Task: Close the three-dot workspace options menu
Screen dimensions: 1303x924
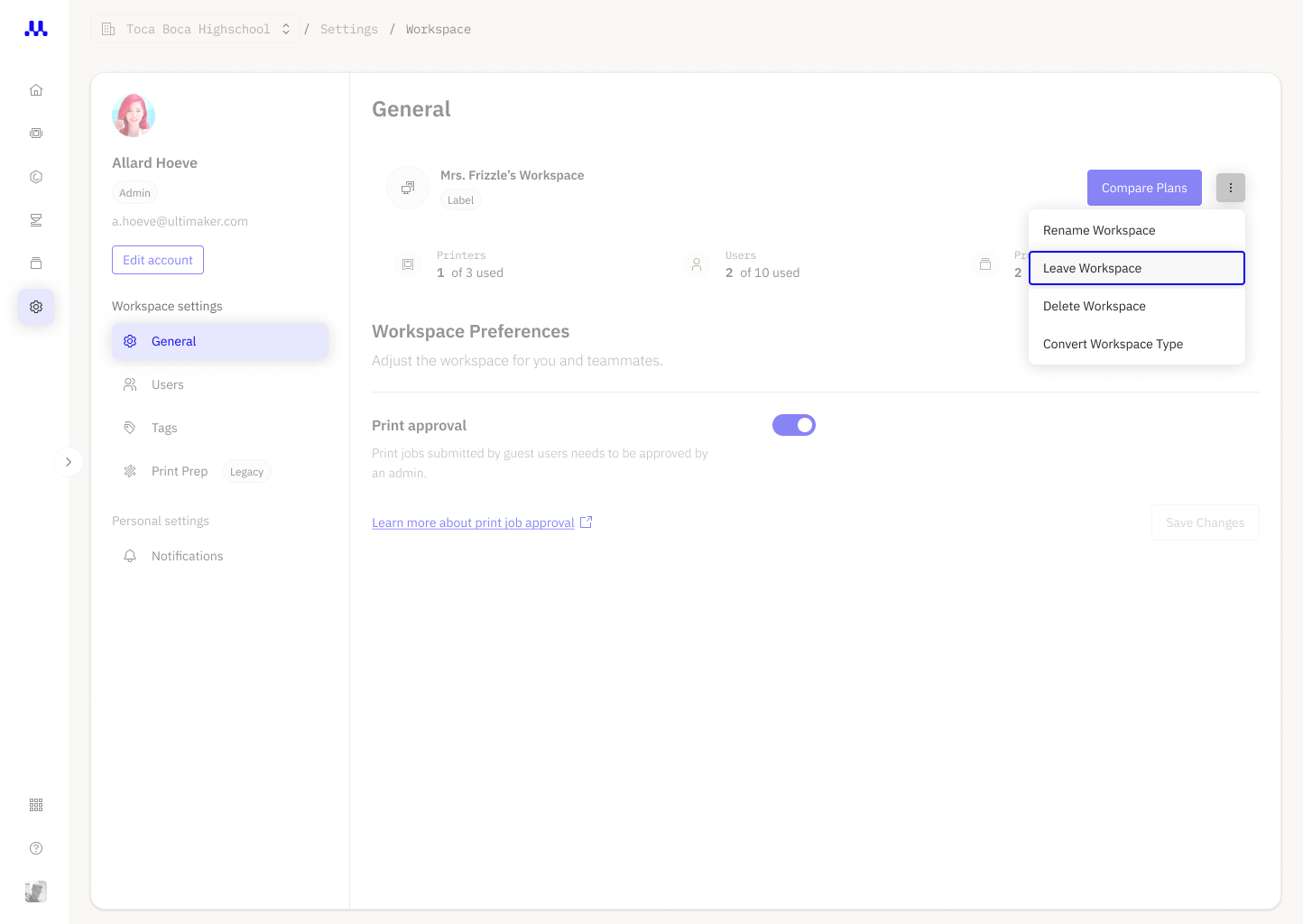Action: click(1231, 188)
